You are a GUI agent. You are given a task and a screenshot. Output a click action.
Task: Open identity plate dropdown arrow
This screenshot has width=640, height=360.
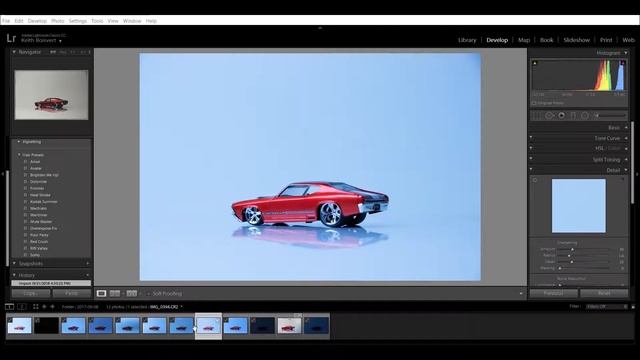[x=60, y=41]
